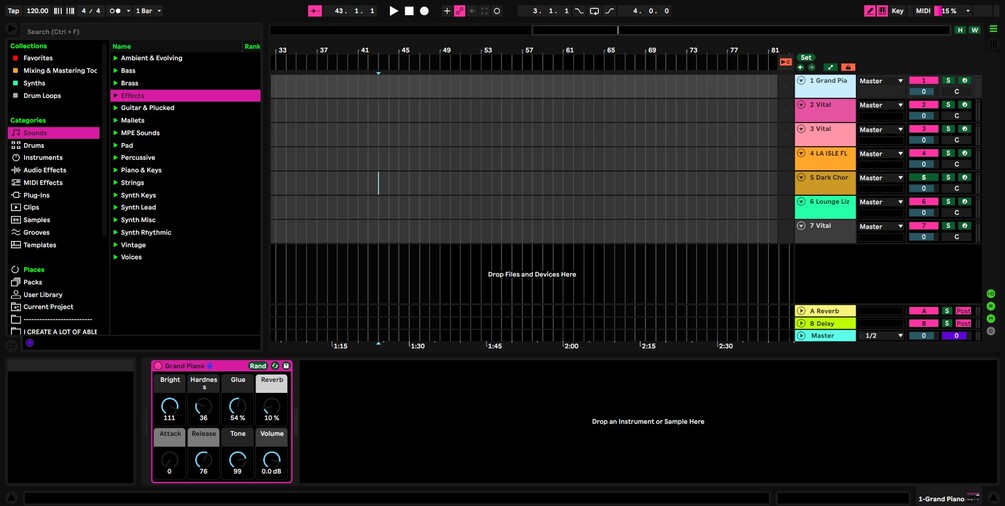Image resolution: width=1005 pixels, height=506 pixels.
Task: Adjust the Bright knob
Action: click(170, 406)
